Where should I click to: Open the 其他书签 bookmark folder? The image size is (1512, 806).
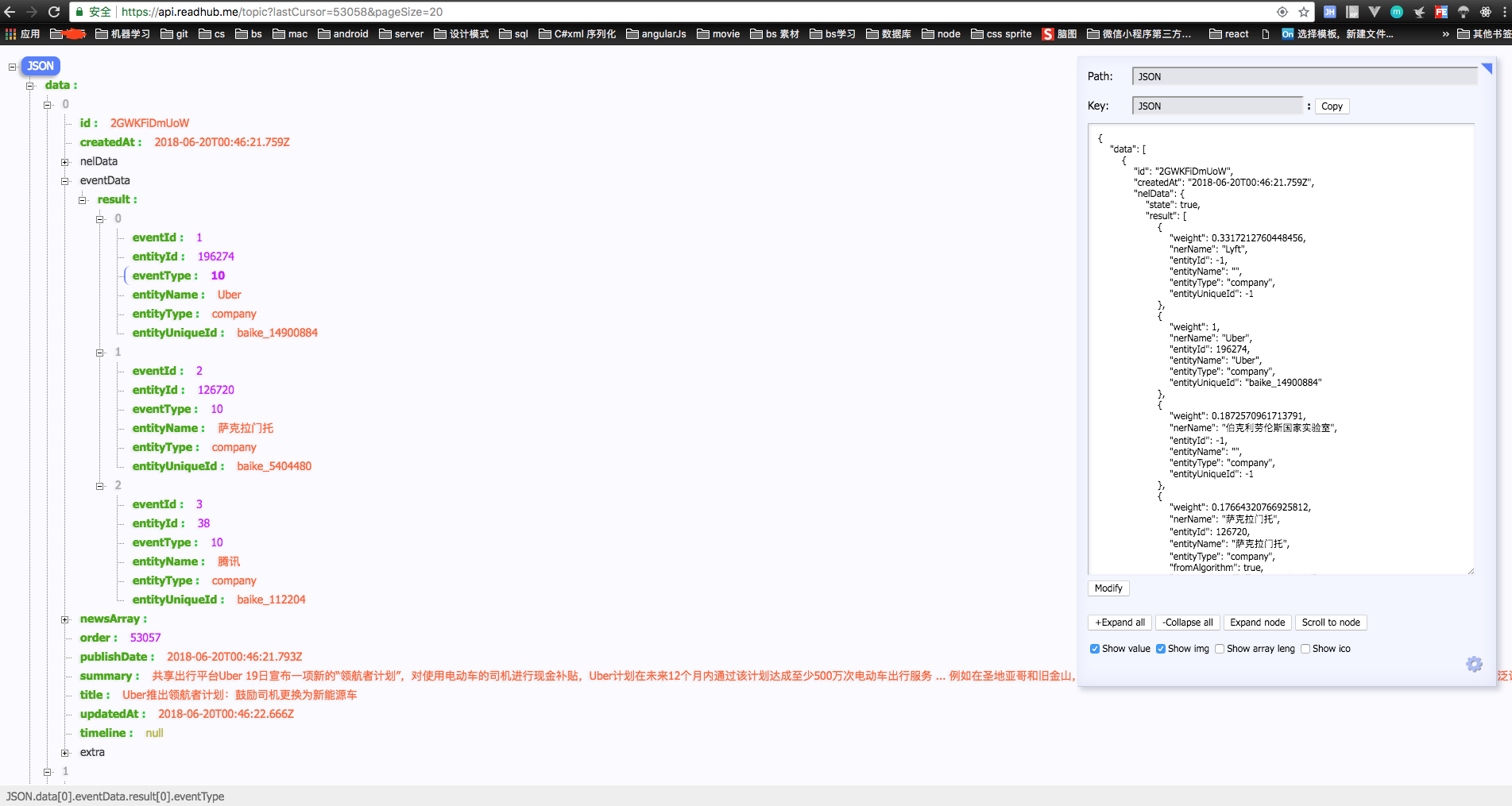point(1483,34)
